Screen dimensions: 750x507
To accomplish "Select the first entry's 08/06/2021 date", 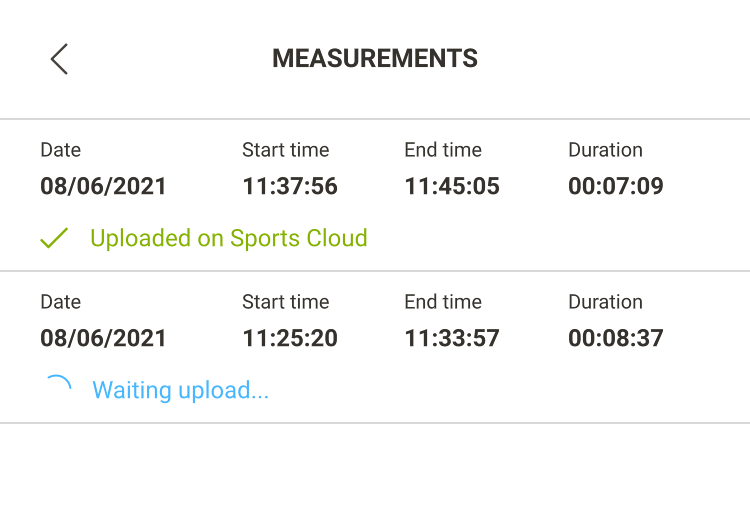I will point(103,186).
